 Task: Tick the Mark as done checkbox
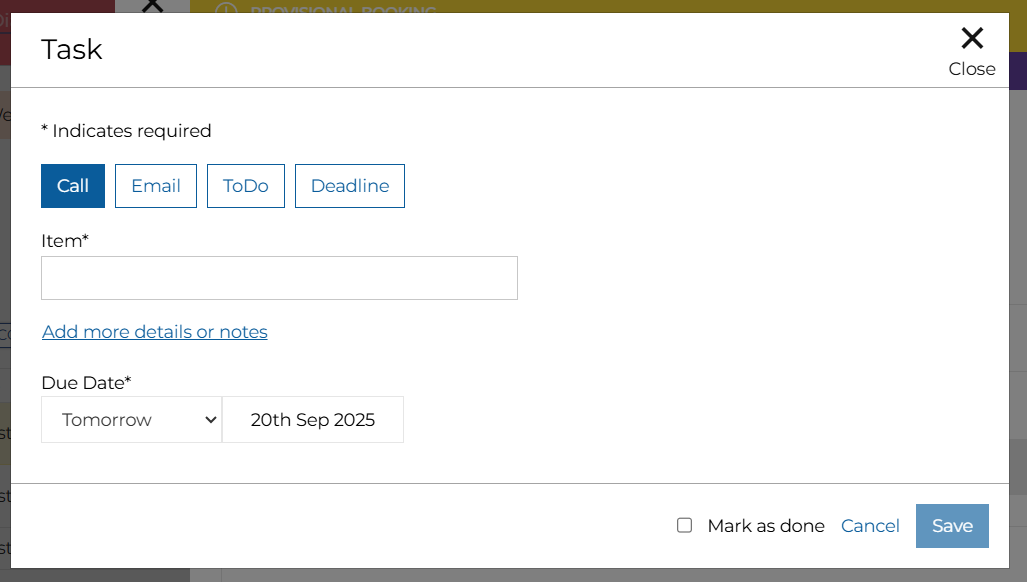click(x=685, y=525)
